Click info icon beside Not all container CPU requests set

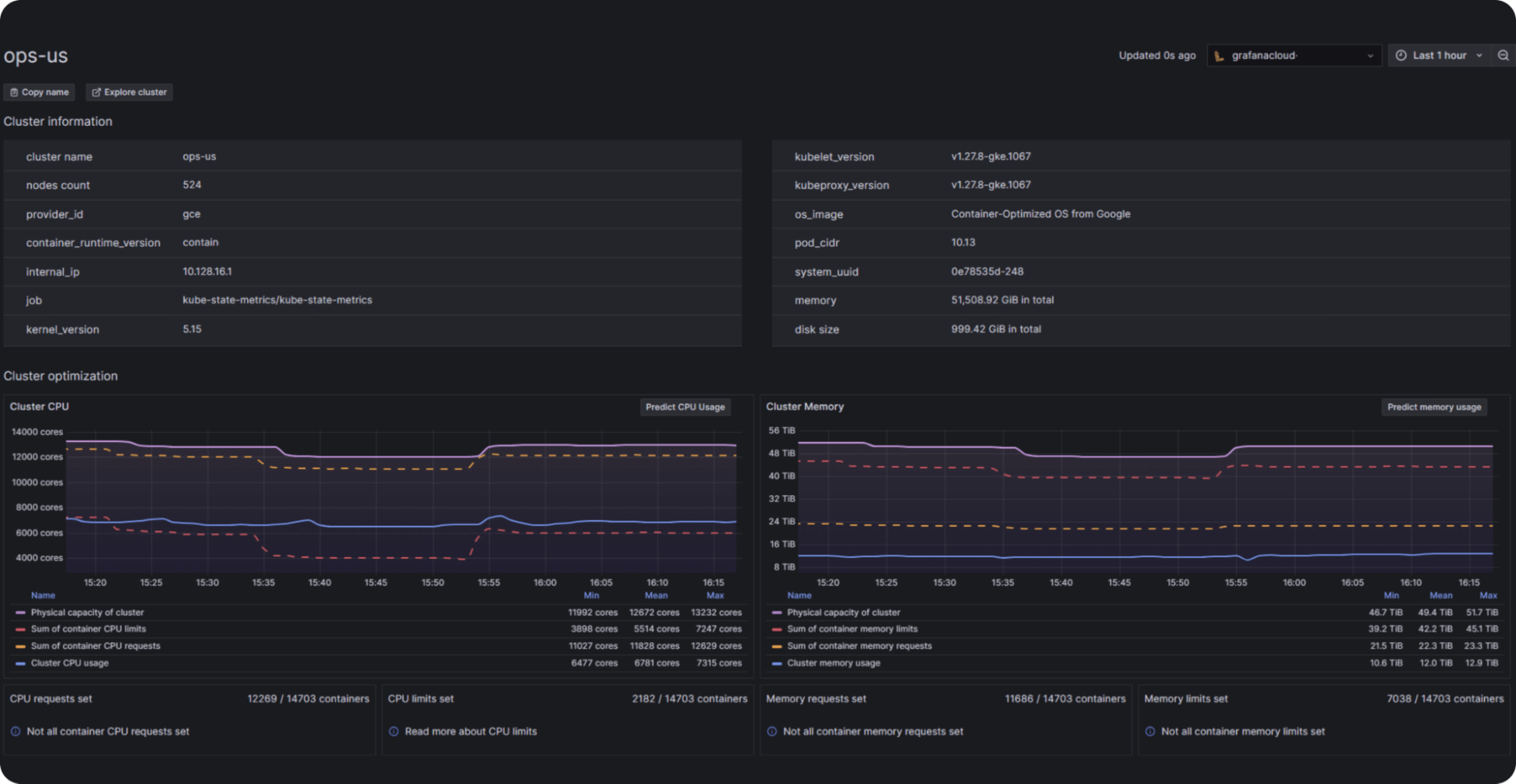(14, 731)
